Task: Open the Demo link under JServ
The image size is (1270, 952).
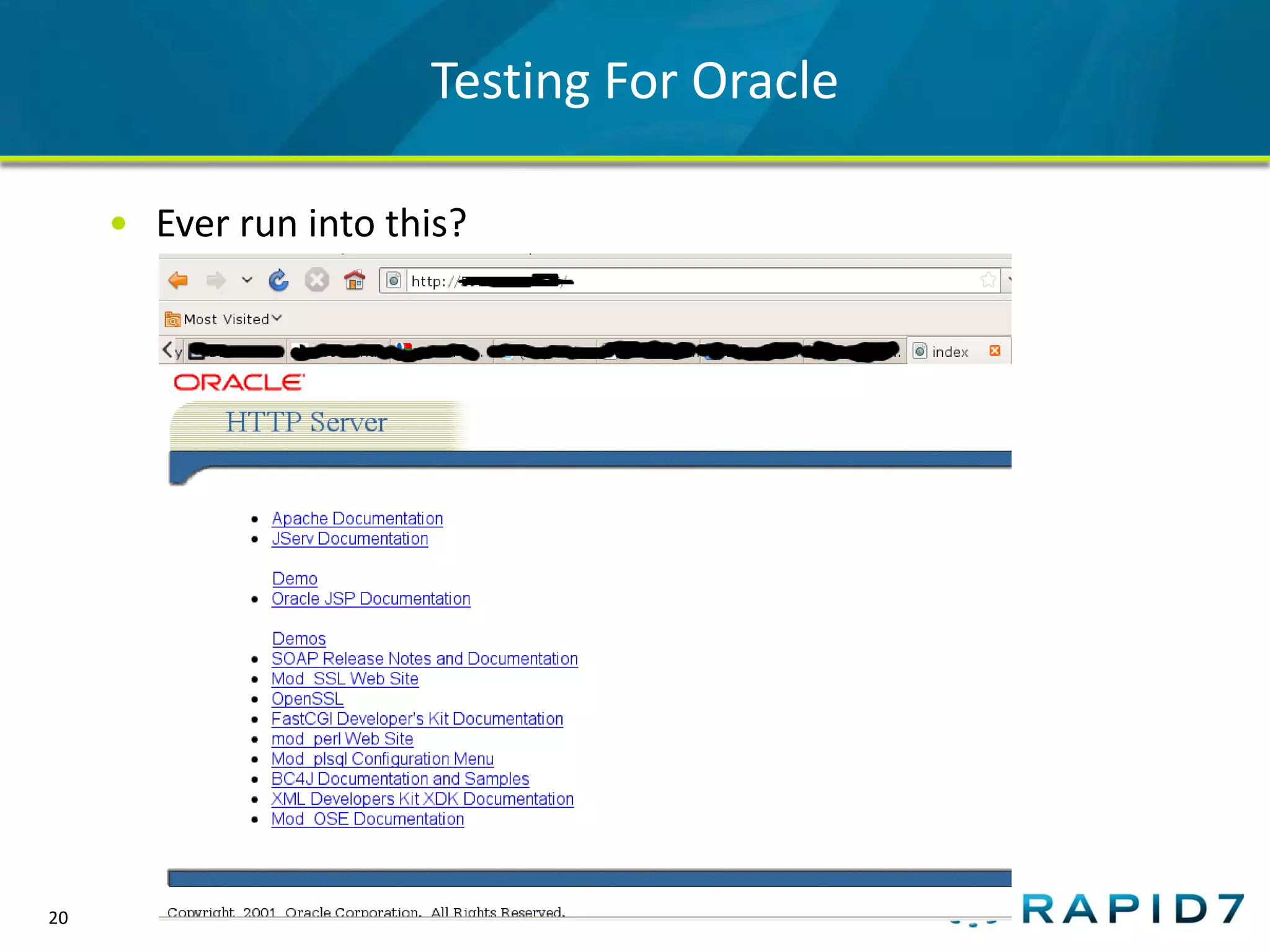Action: point(295,579)
